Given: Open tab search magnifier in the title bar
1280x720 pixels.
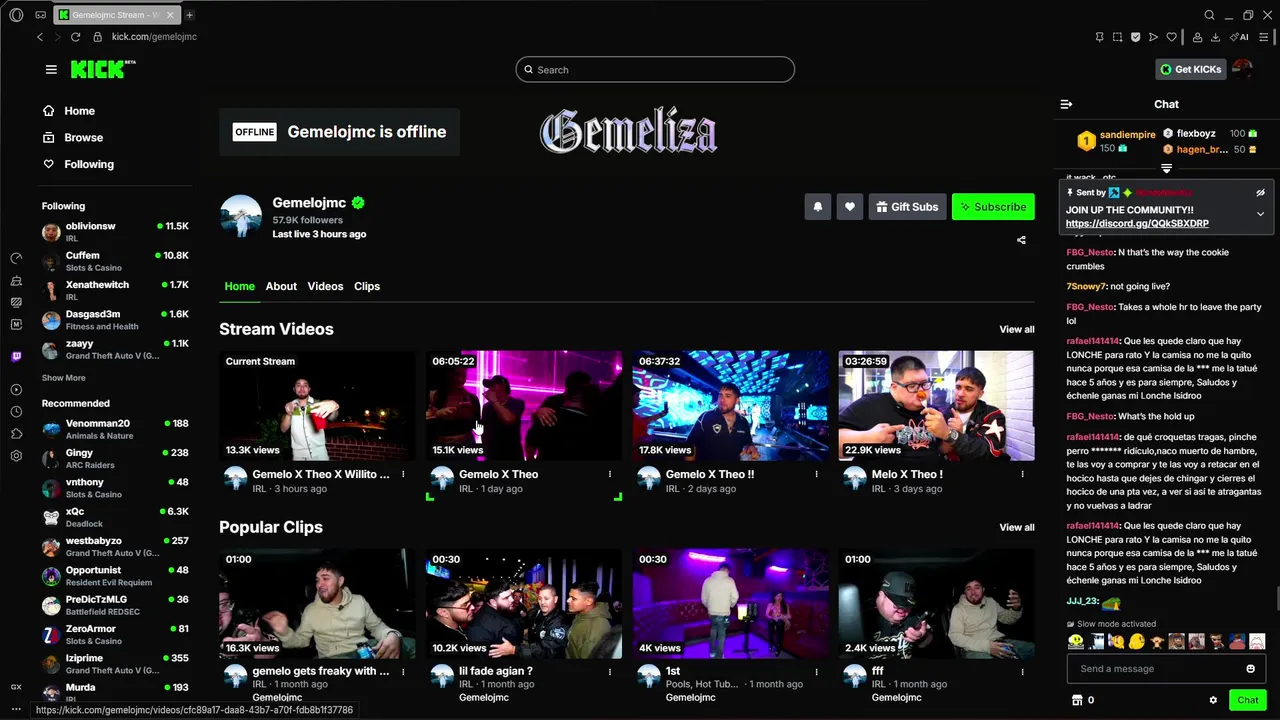Looking at the screenshot, I should (x=1209, y=15).
